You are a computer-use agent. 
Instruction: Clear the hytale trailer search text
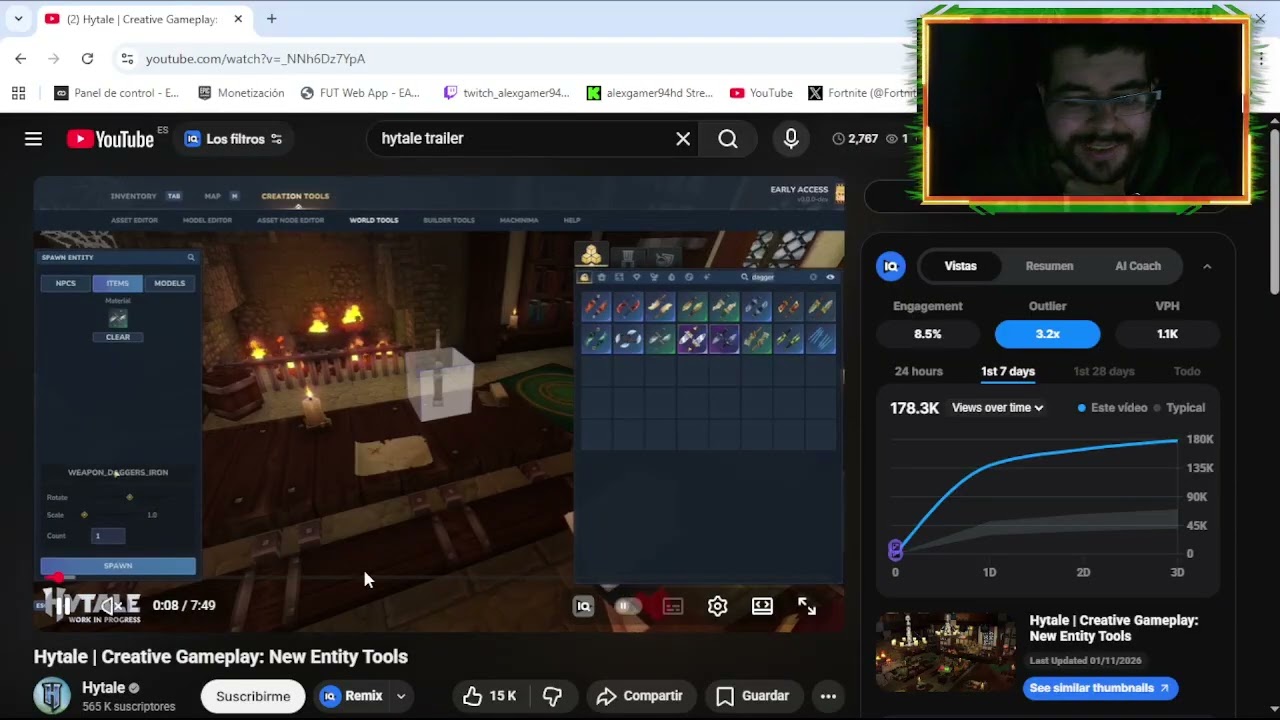(x=683, y=139)
